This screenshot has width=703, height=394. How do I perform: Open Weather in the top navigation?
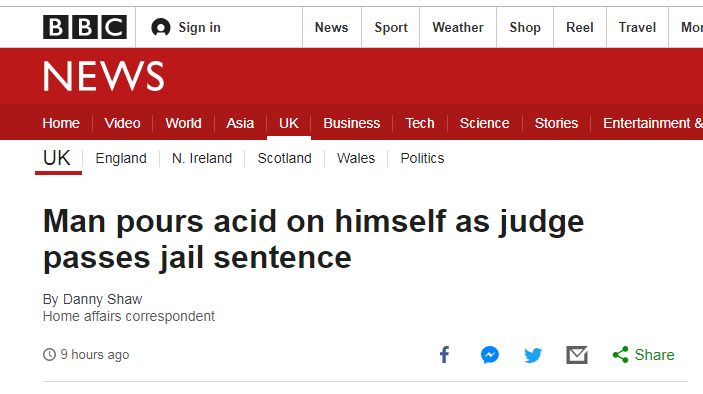[x=458, y=27]
